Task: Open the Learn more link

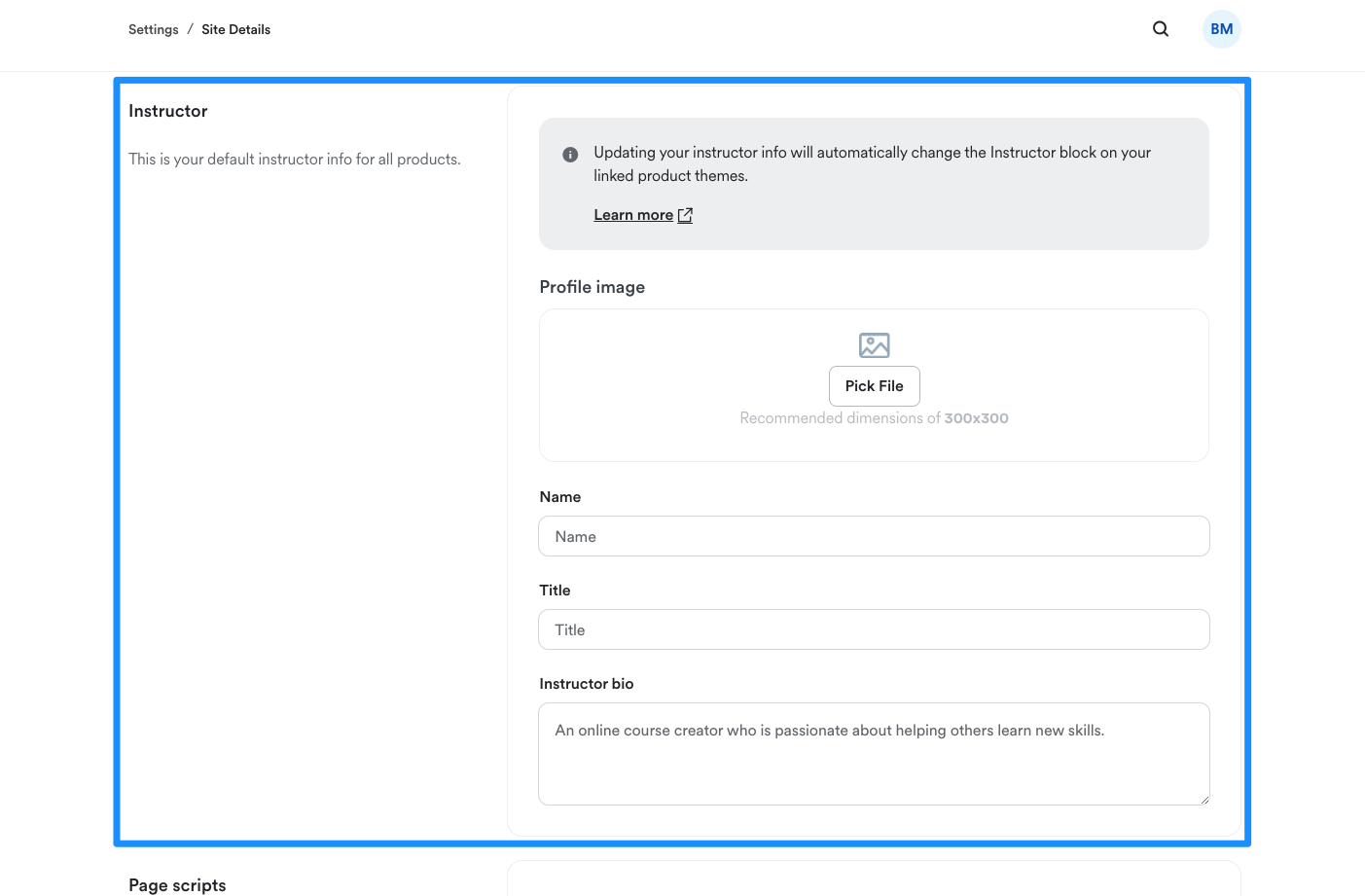Action: click(633, 215)
